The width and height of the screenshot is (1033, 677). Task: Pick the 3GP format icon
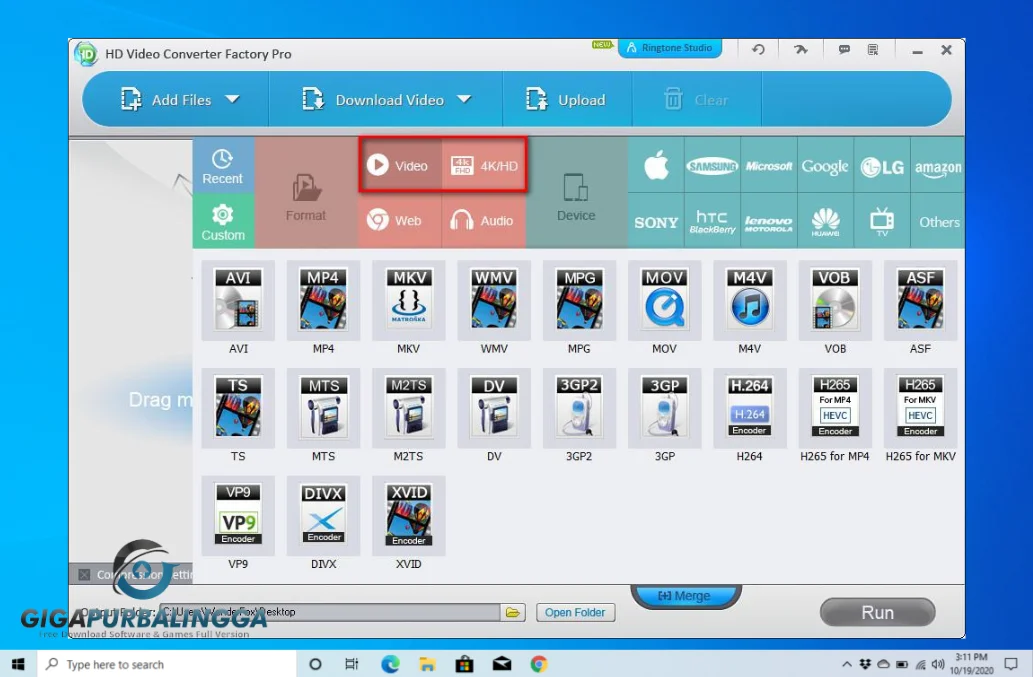tap(664, 408)
